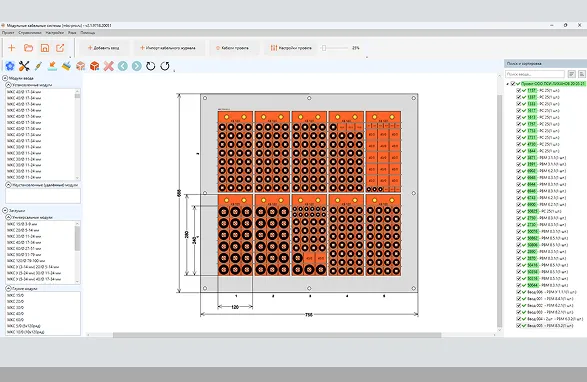Select МКС 15/0 3-9 мм universal module
The height and width of the screenshot is (382, 587).
coord(22,224)
